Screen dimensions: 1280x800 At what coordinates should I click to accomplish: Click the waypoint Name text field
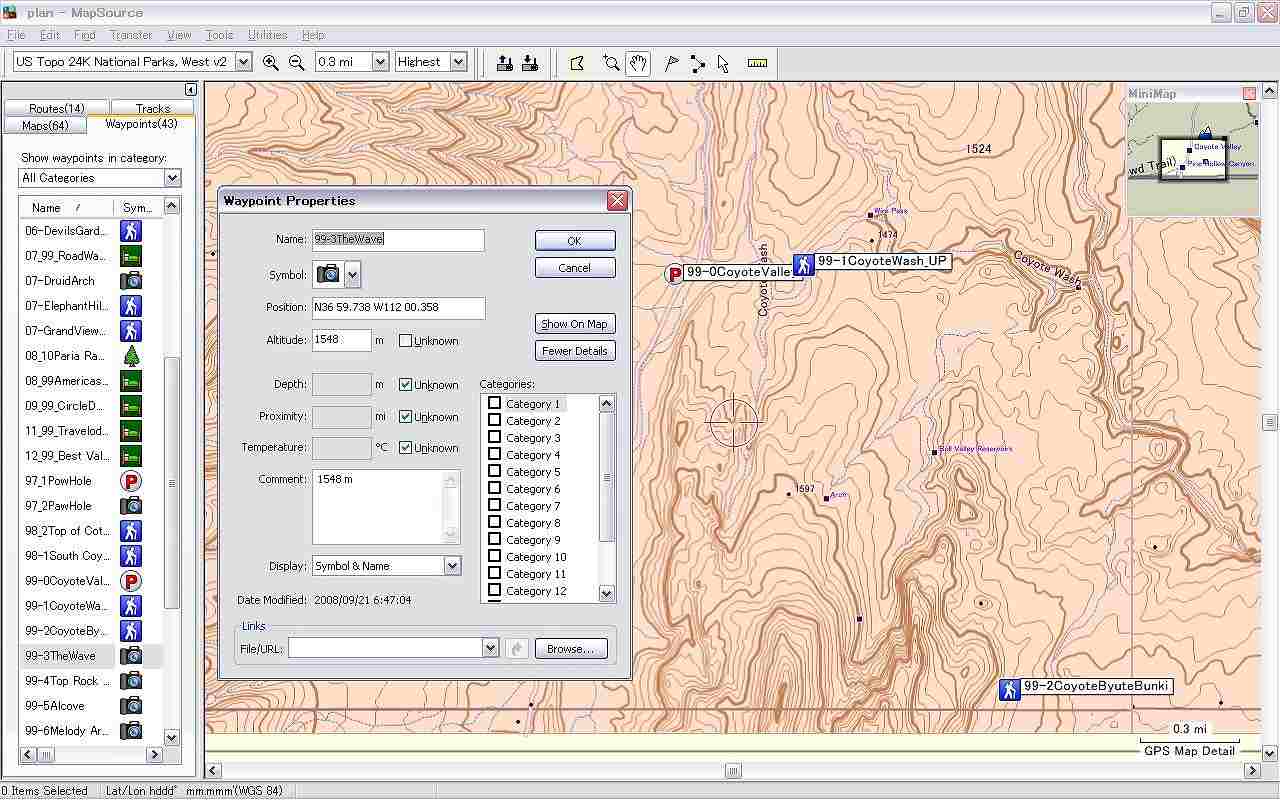click(398, 240)
